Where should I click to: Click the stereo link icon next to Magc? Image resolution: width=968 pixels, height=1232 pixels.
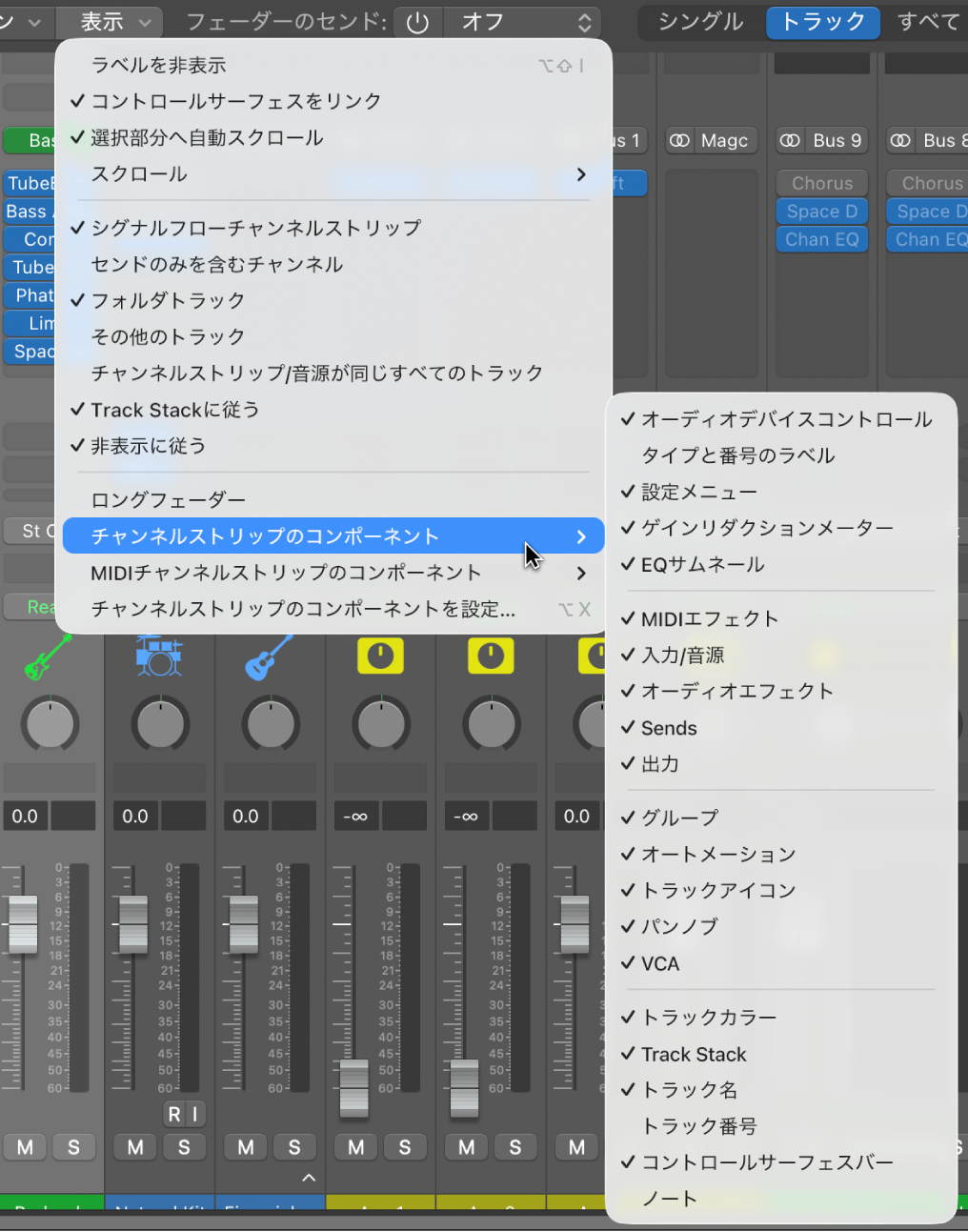[x=679, y=140]
